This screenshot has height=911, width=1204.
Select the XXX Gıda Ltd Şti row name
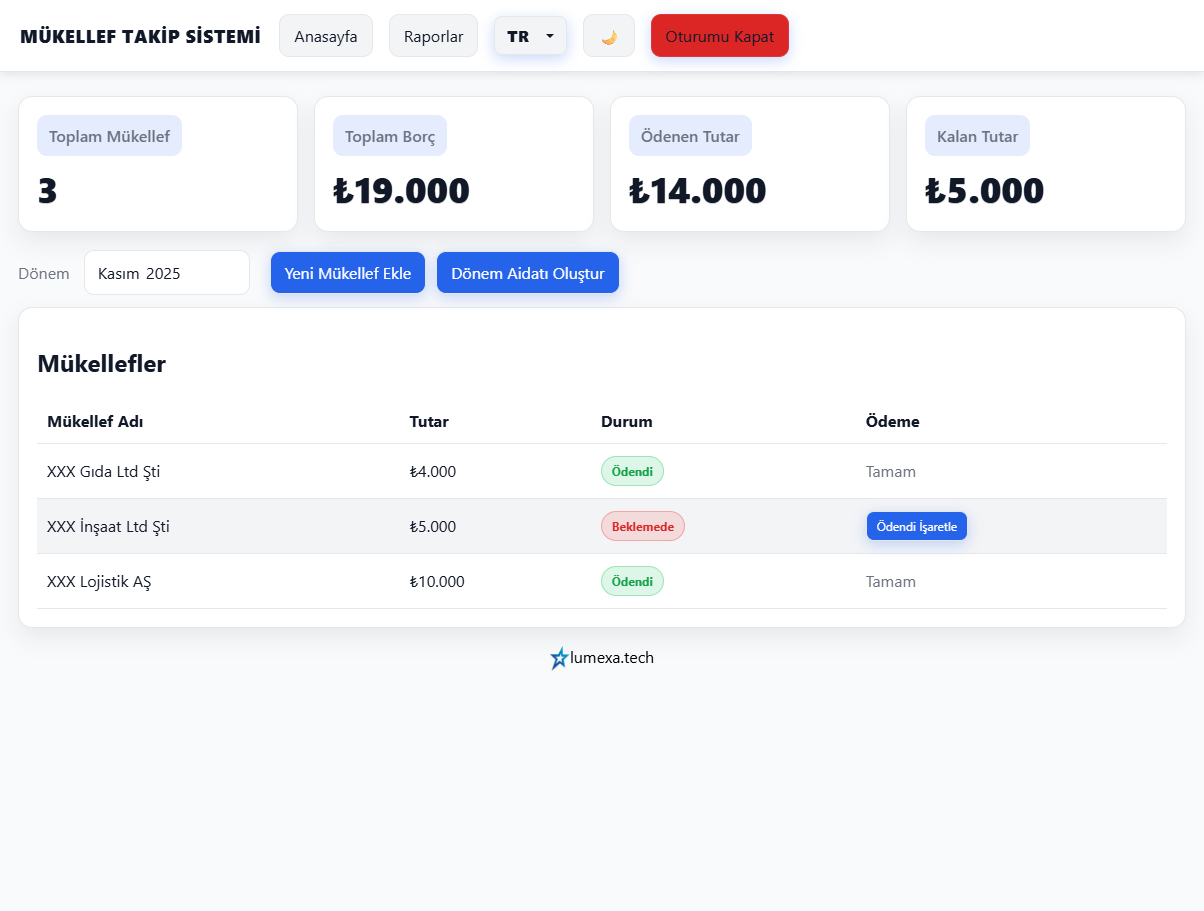103,472
